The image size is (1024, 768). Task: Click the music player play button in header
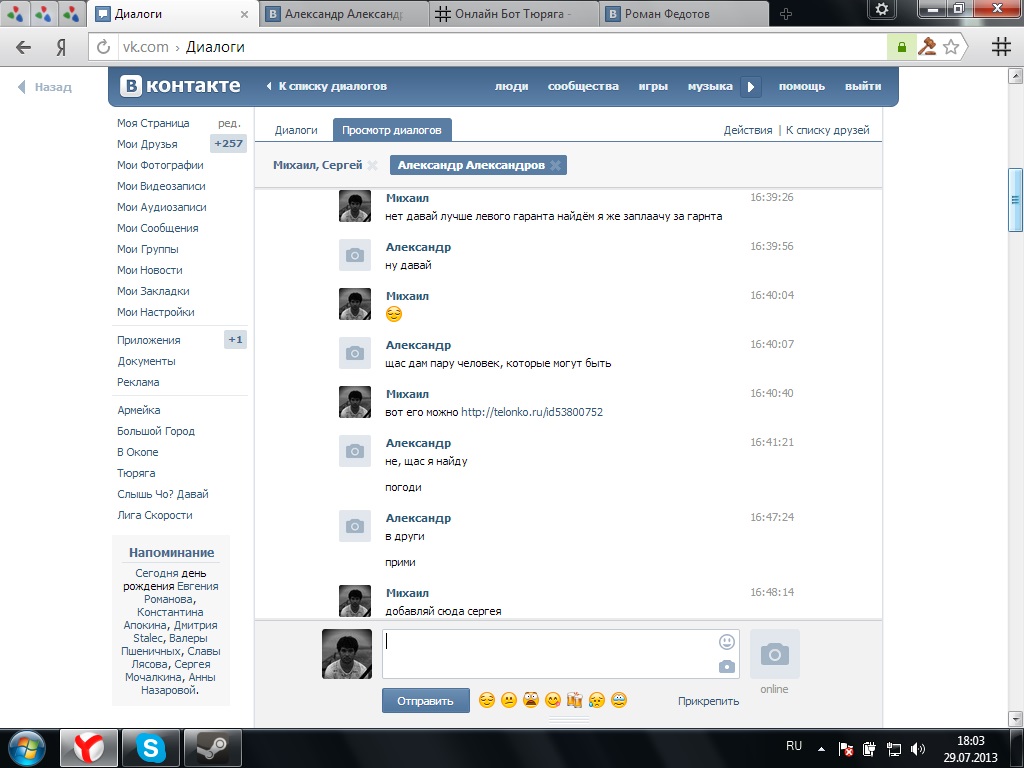point(751,86)
